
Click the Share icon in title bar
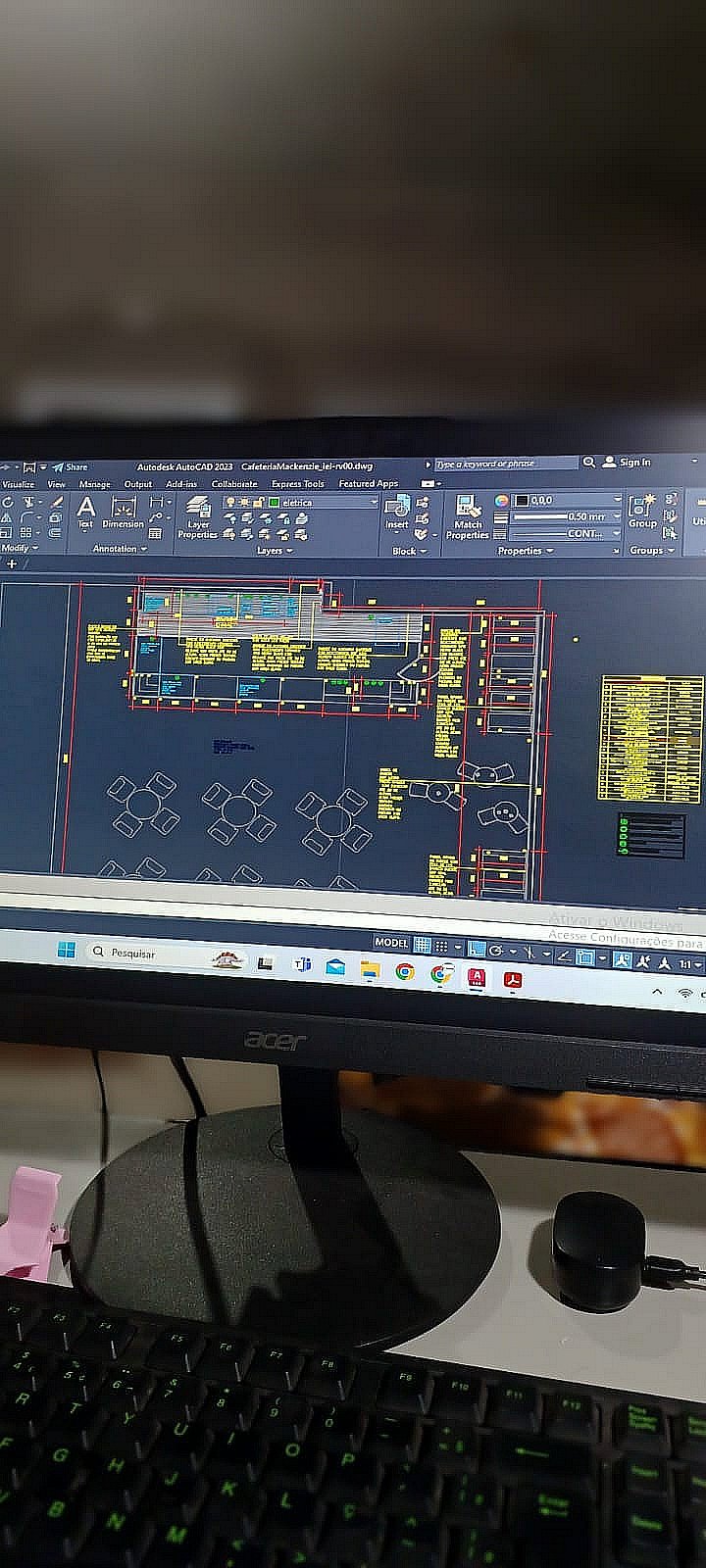tap(70, 467)
